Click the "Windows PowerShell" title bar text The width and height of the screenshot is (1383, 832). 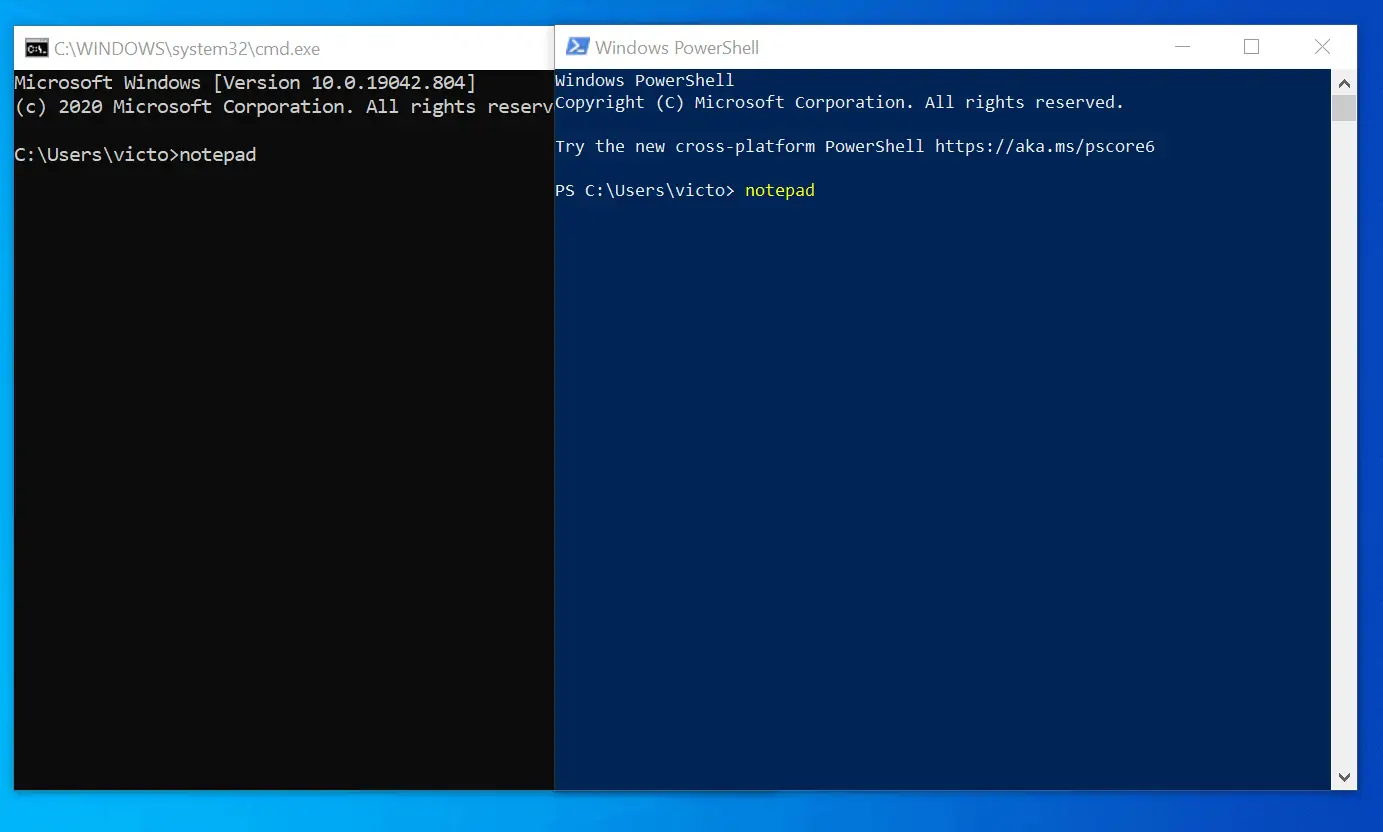tap(677, 47)
